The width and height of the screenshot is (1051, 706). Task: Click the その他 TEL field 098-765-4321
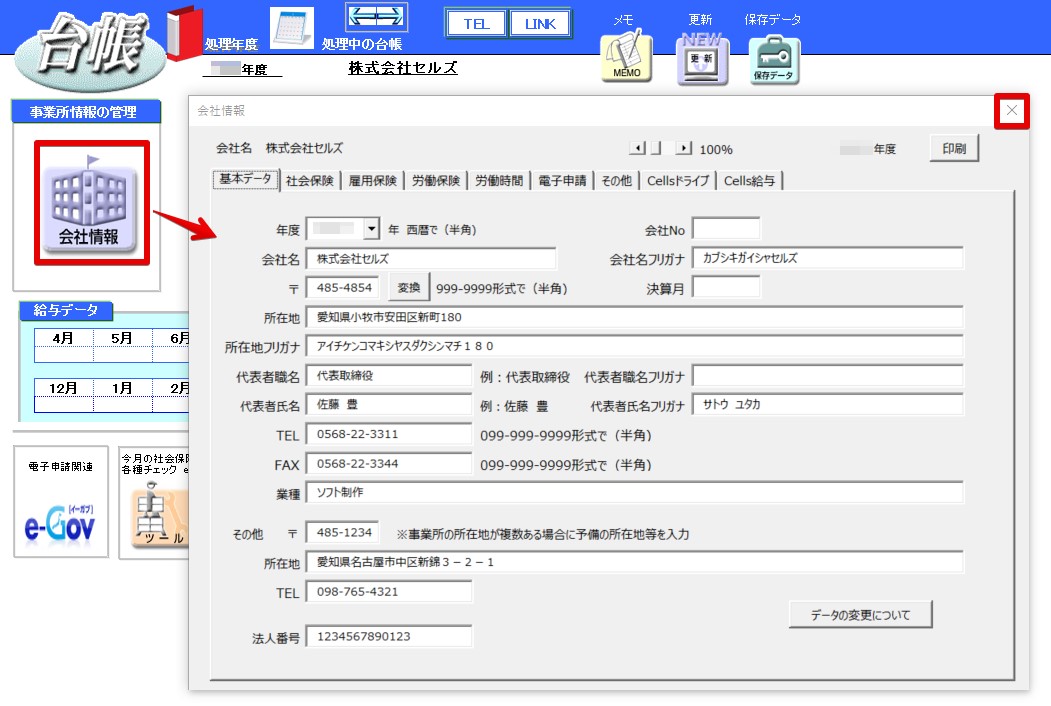pos(389,591)
